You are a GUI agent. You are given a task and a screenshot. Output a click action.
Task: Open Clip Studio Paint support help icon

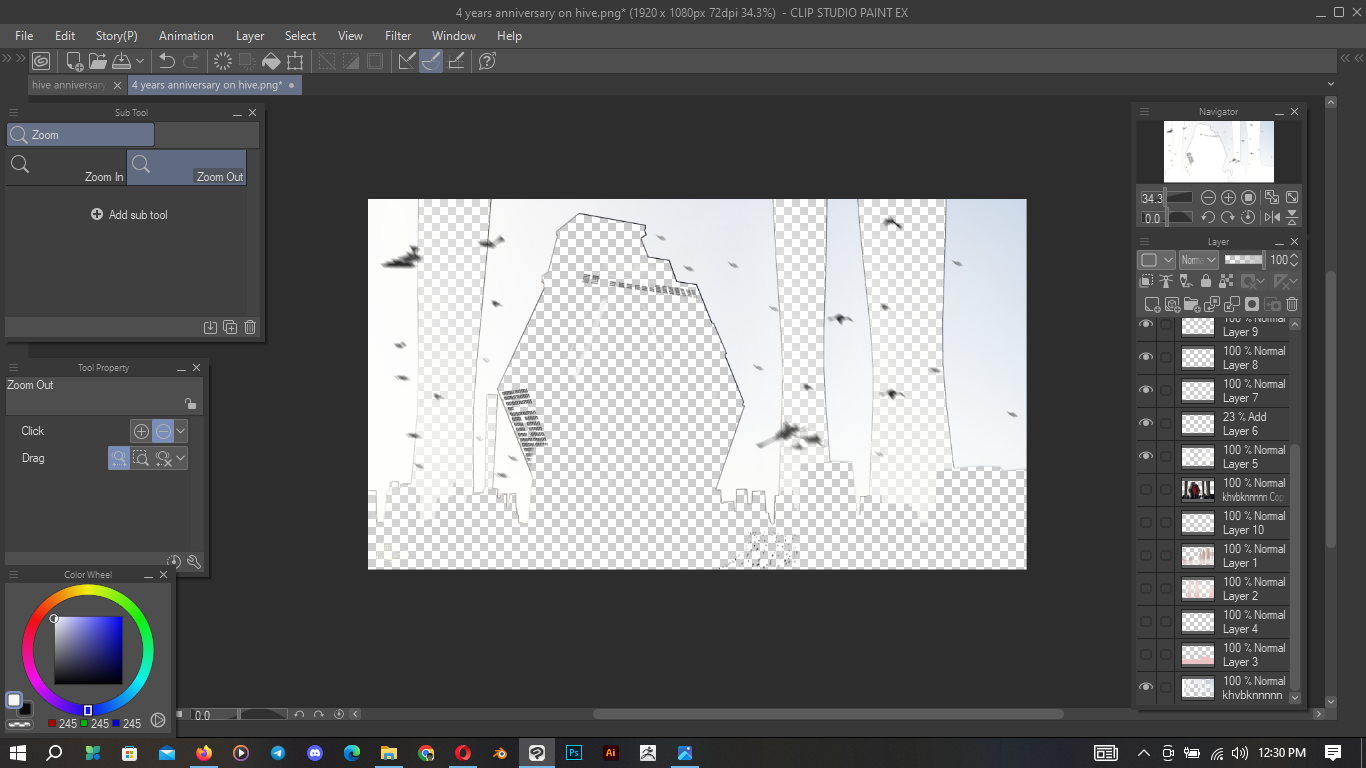click(487, 61)
